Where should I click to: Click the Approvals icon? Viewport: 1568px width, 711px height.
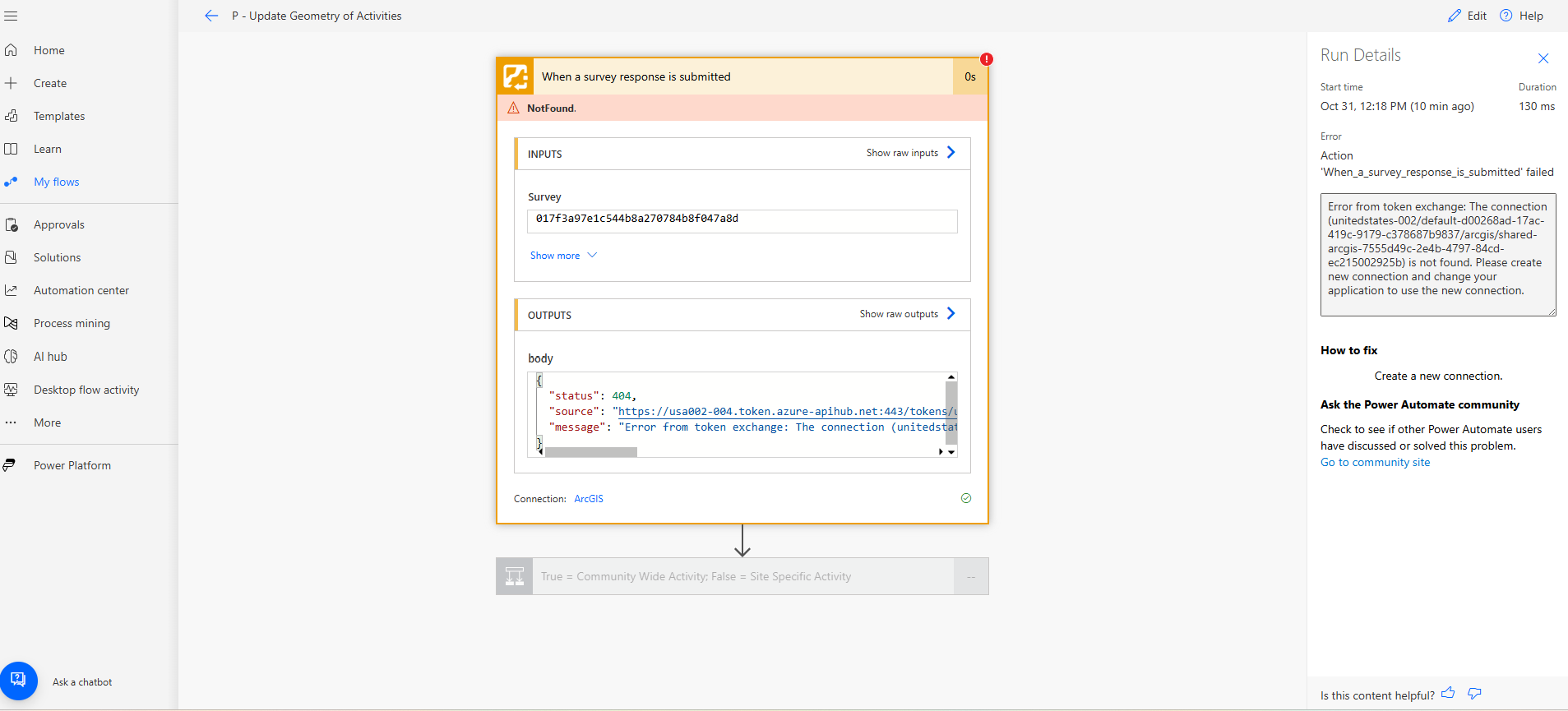pyautogui.click(x=11, y=224)
